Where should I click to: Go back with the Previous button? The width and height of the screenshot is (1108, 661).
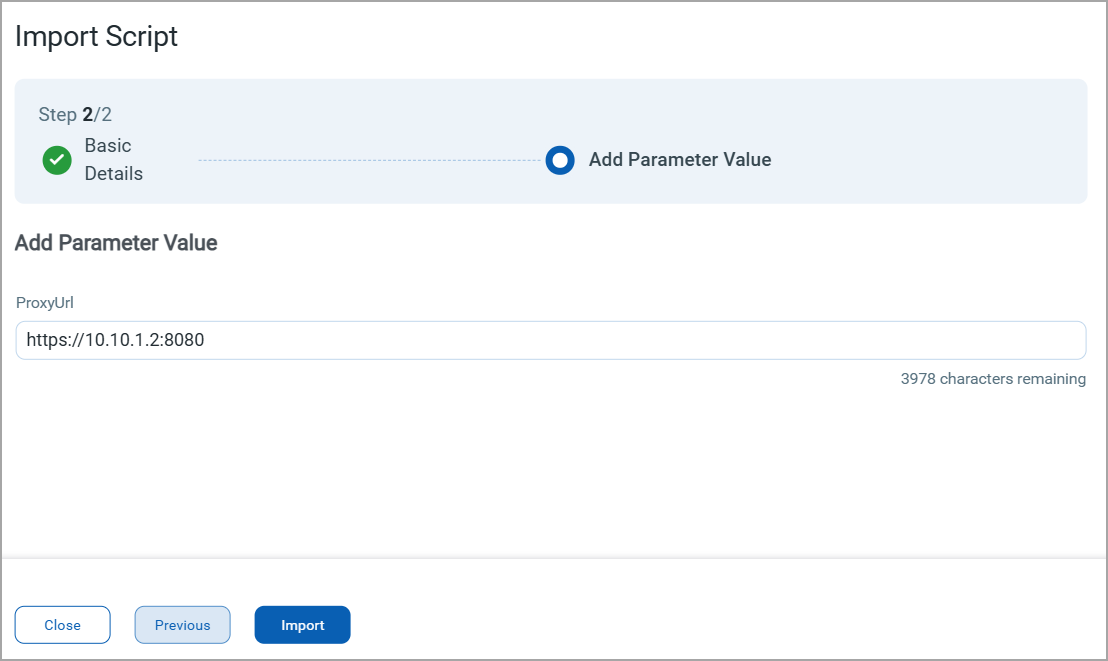pos(183,625)
